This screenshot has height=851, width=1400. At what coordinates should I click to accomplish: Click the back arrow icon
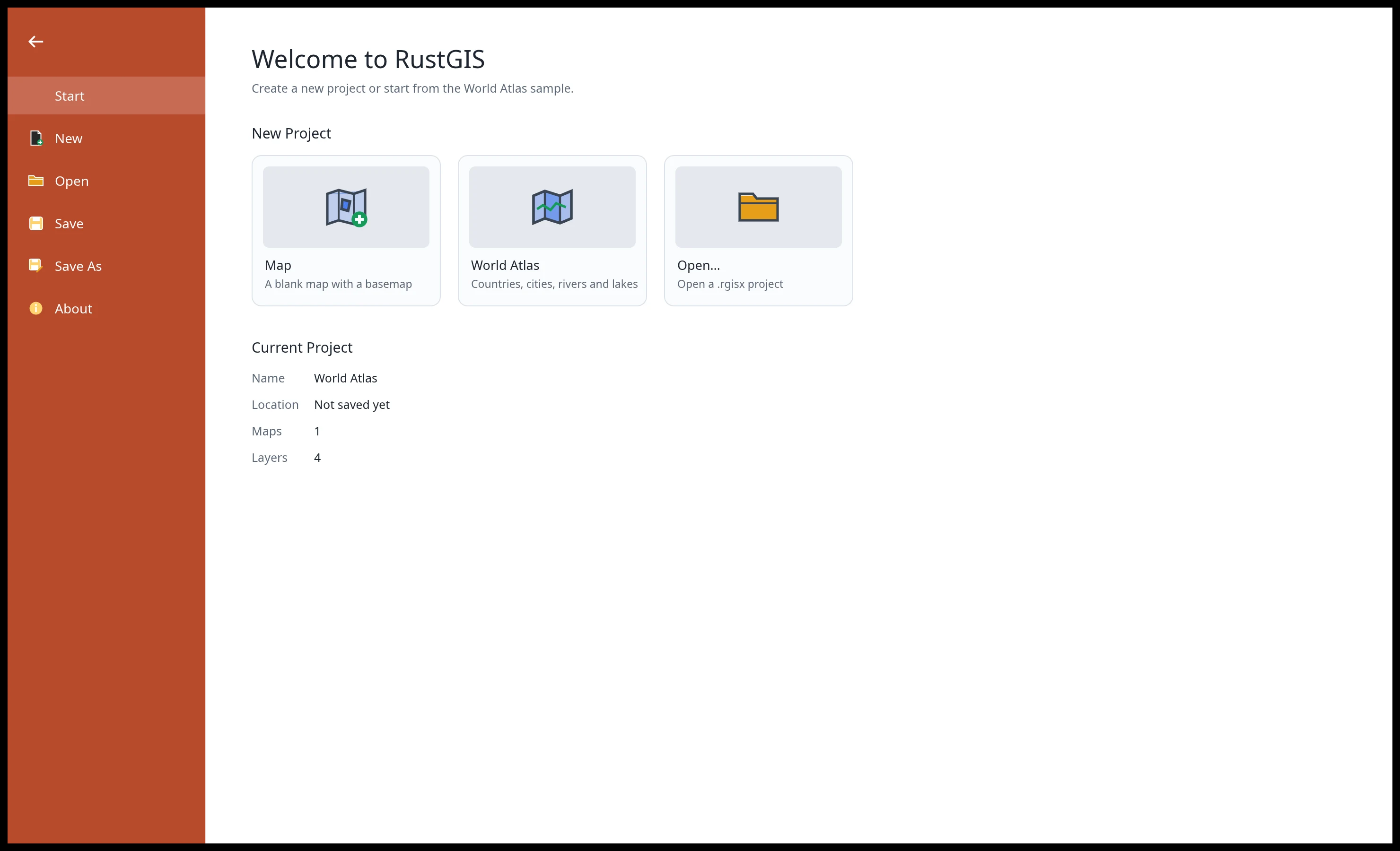point(36,42)
